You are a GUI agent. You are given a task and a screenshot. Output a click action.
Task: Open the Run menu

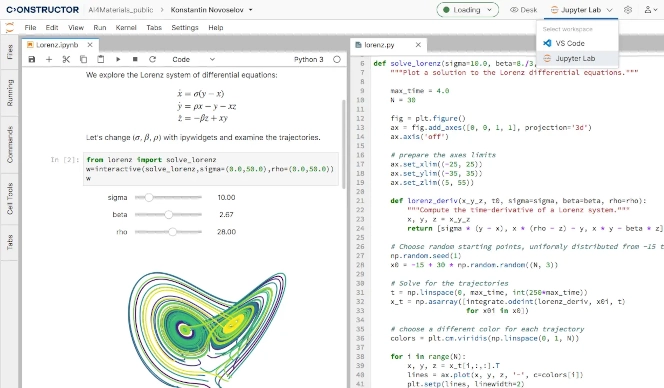pyautogui.click(x=100, y=28)
